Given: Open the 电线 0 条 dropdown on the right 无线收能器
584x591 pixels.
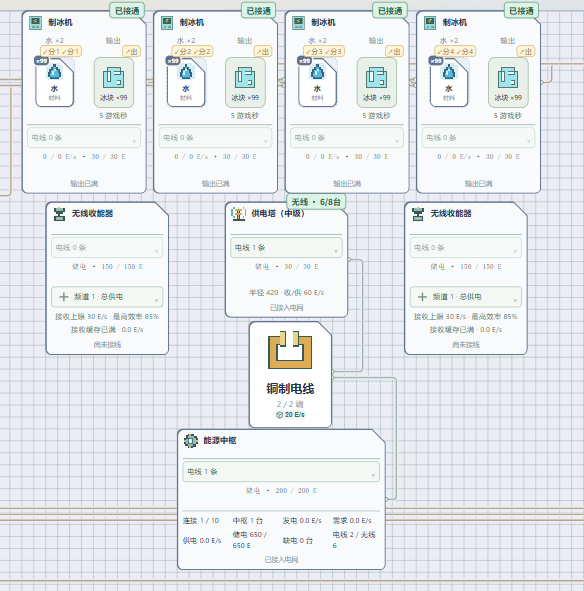Looking at the screenshot, I should 466,248.
